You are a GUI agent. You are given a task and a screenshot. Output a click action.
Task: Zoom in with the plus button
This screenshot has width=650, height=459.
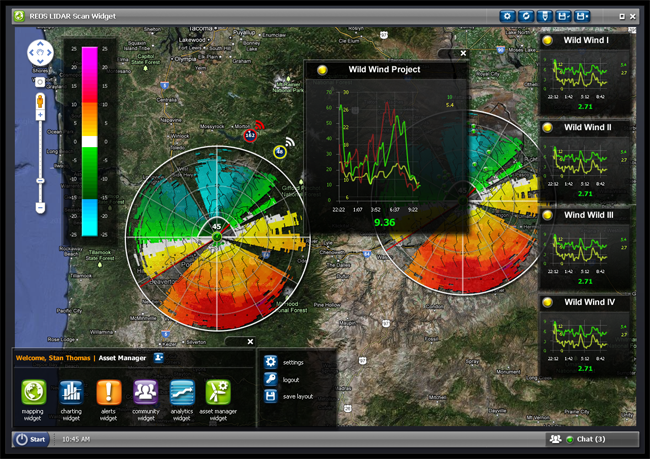[x=40, y=115]
